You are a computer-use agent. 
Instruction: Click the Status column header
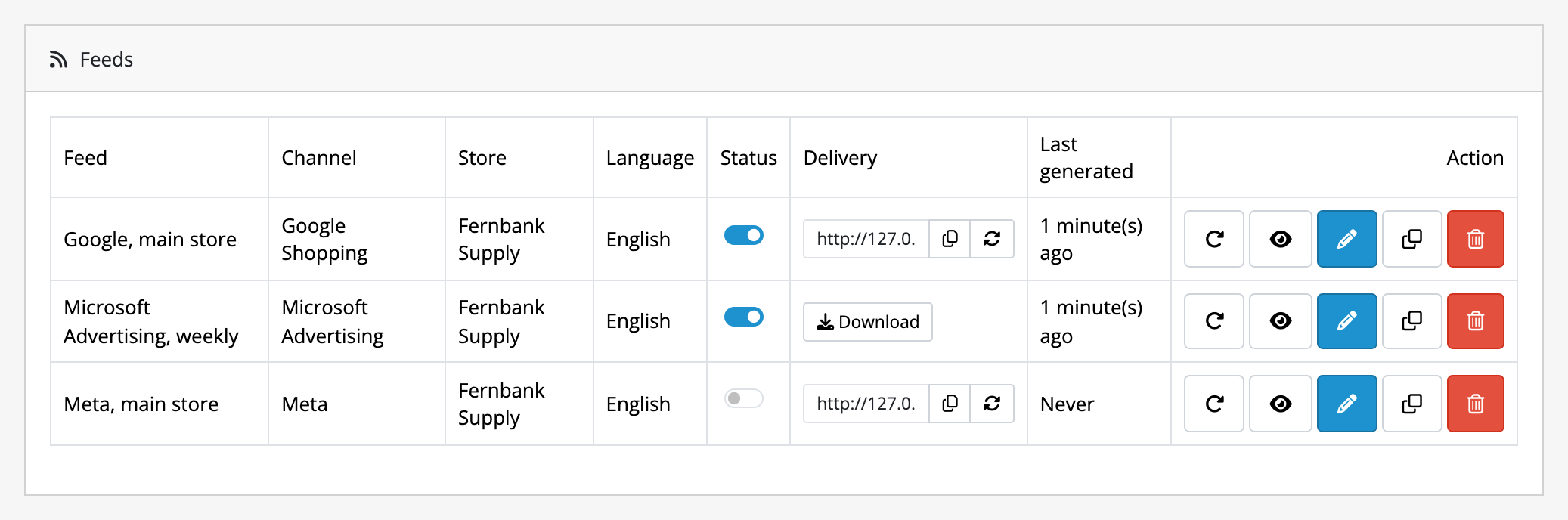point(748,158)
